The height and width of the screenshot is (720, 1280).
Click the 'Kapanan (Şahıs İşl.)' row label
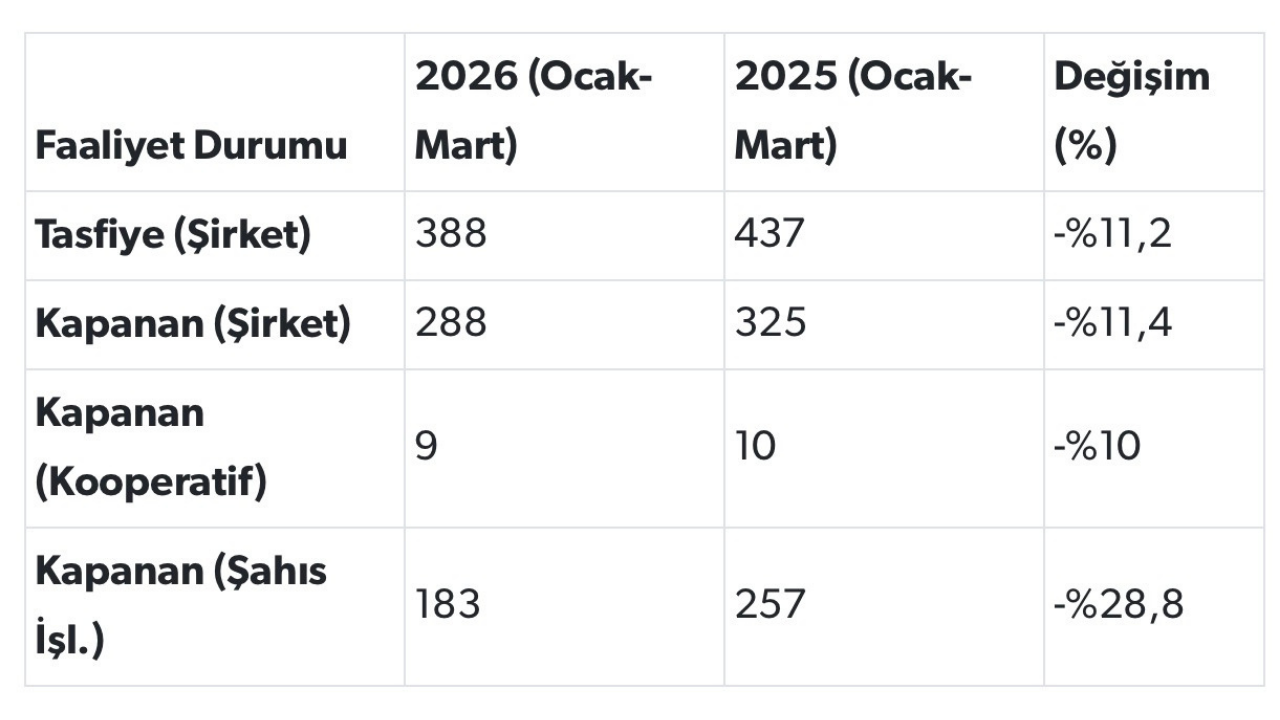tap(181, 605)
